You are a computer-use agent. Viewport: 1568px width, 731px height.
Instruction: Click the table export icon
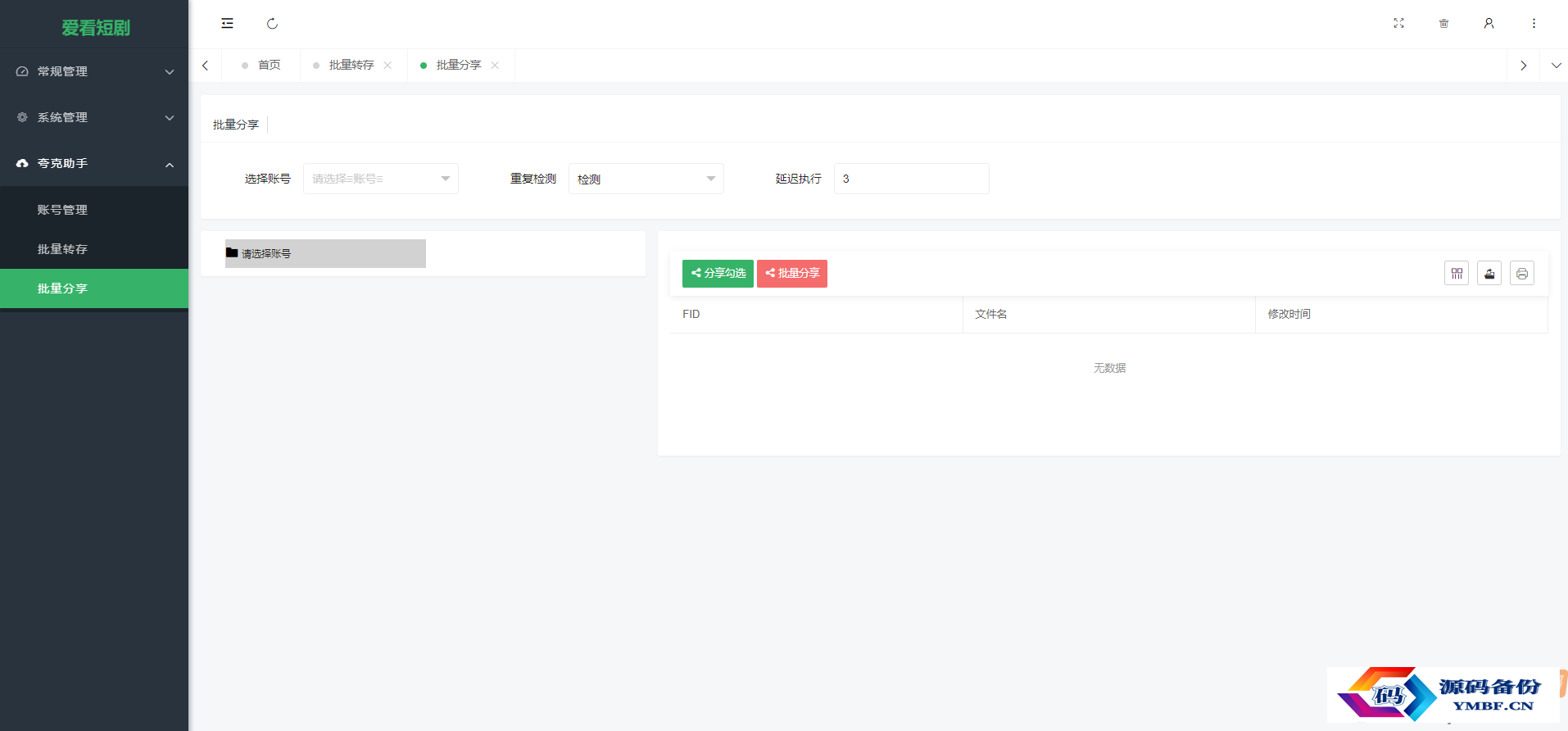pos(1489,274)
